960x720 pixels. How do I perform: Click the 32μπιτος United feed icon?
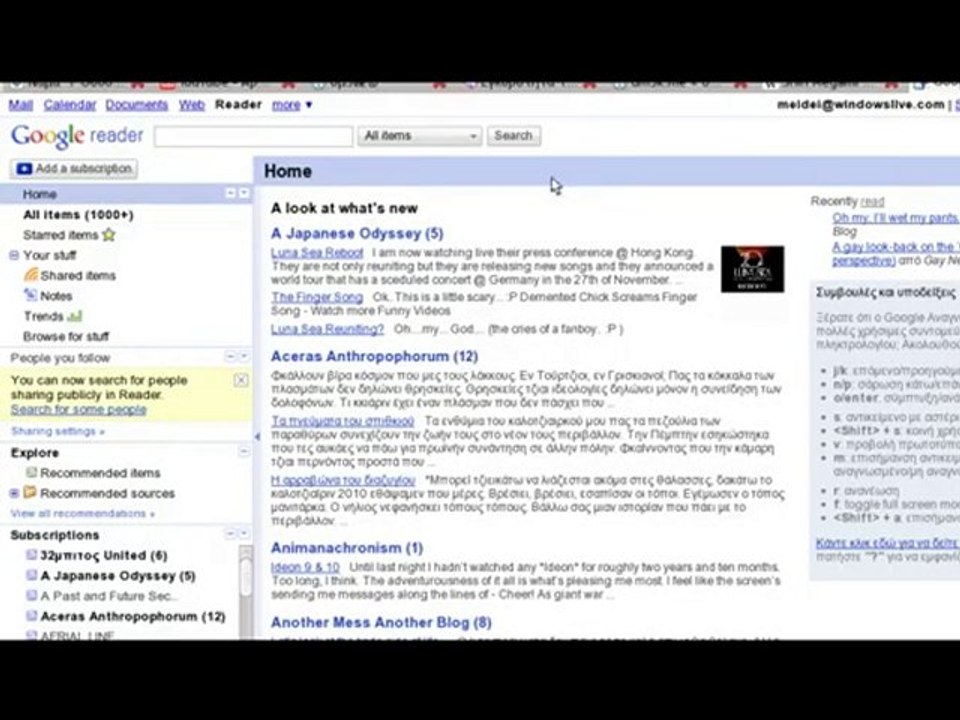click(31, 555)
